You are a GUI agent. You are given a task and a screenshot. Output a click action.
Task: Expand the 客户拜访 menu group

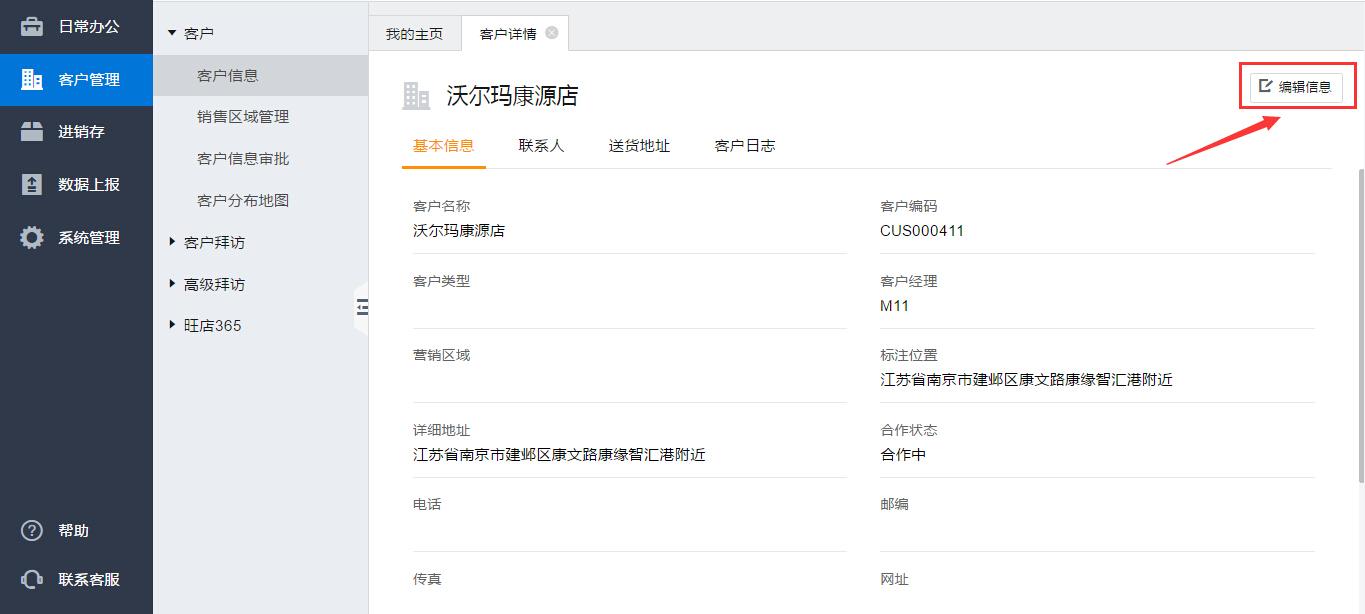click(x=172, y=242)
